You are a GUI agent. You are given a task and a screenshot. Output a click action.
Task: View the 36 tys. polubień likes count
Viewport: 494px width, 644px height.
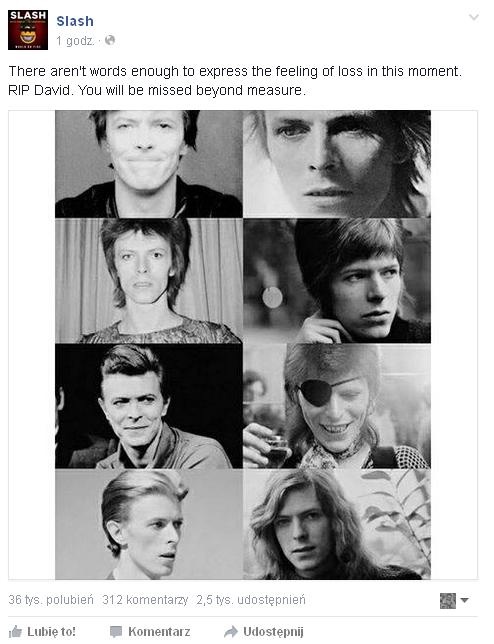(x=51, y=600)
